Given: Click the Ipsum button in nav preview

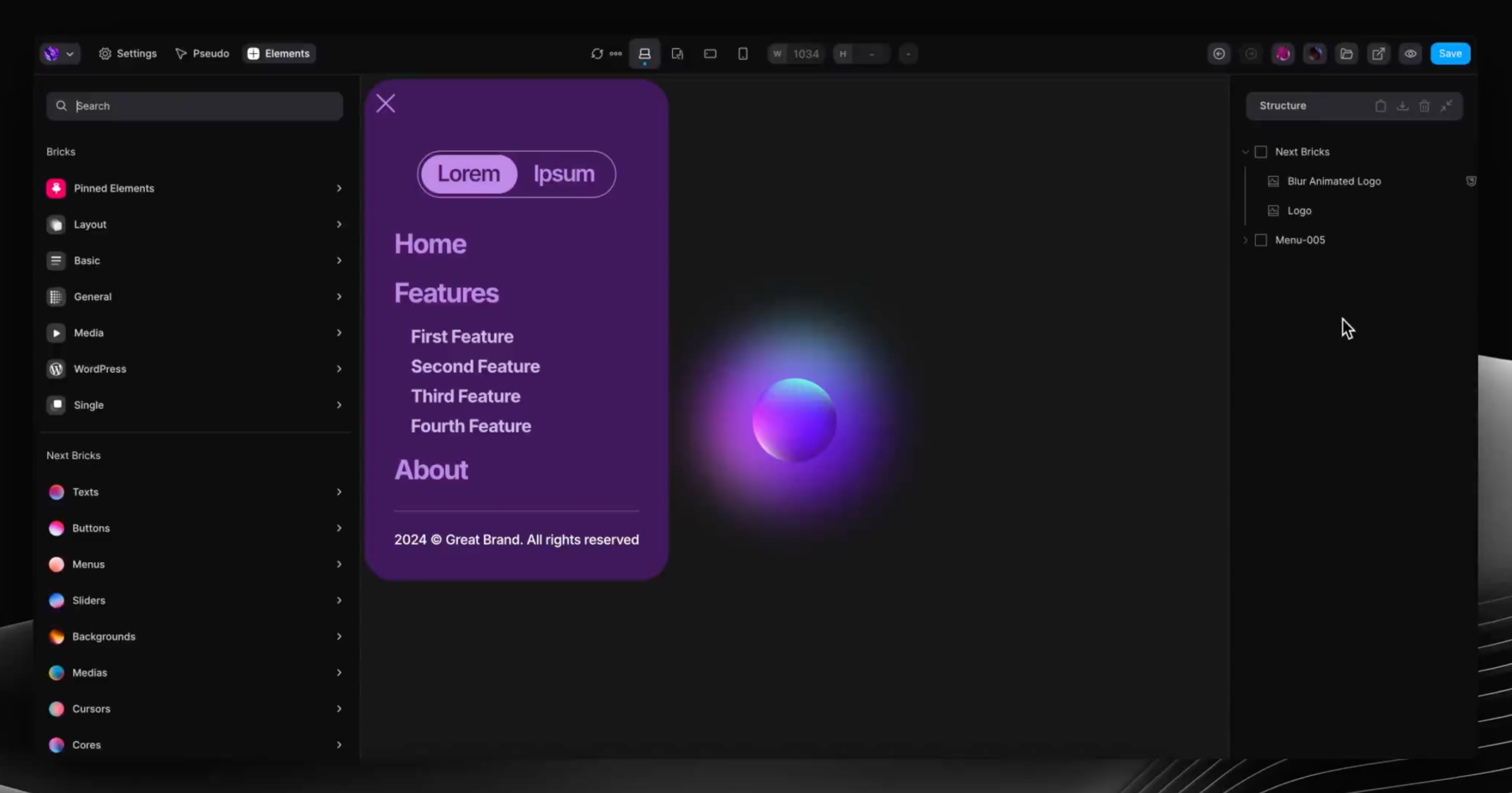Looking at the screenshot, I should pyautogui.click(x=564, y=173).
